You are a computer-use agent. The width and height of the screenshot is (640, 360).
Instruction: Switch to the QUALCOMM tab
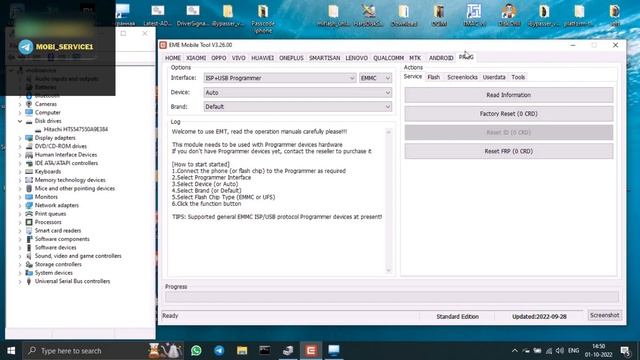(388, 58)
